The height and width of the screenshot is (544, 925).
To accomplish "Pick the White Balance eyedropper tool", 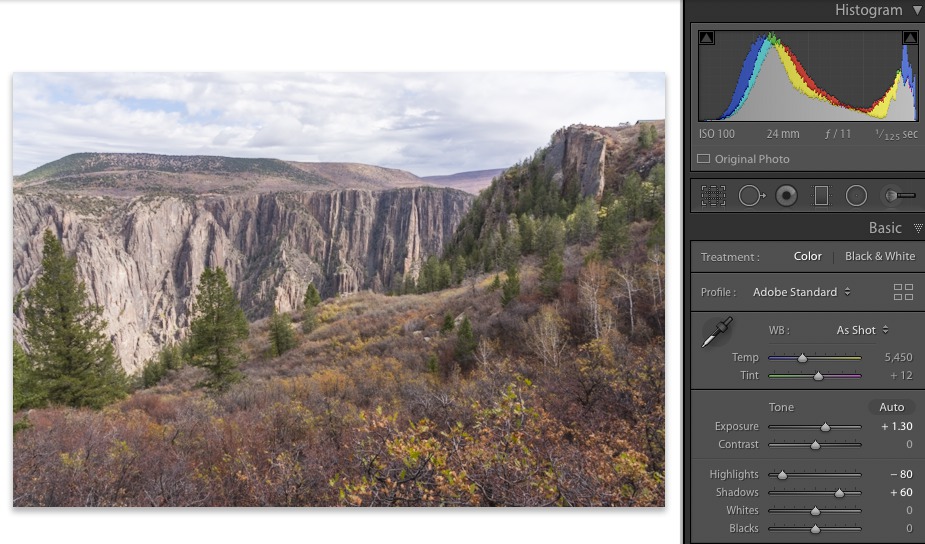I will (717, 332).
